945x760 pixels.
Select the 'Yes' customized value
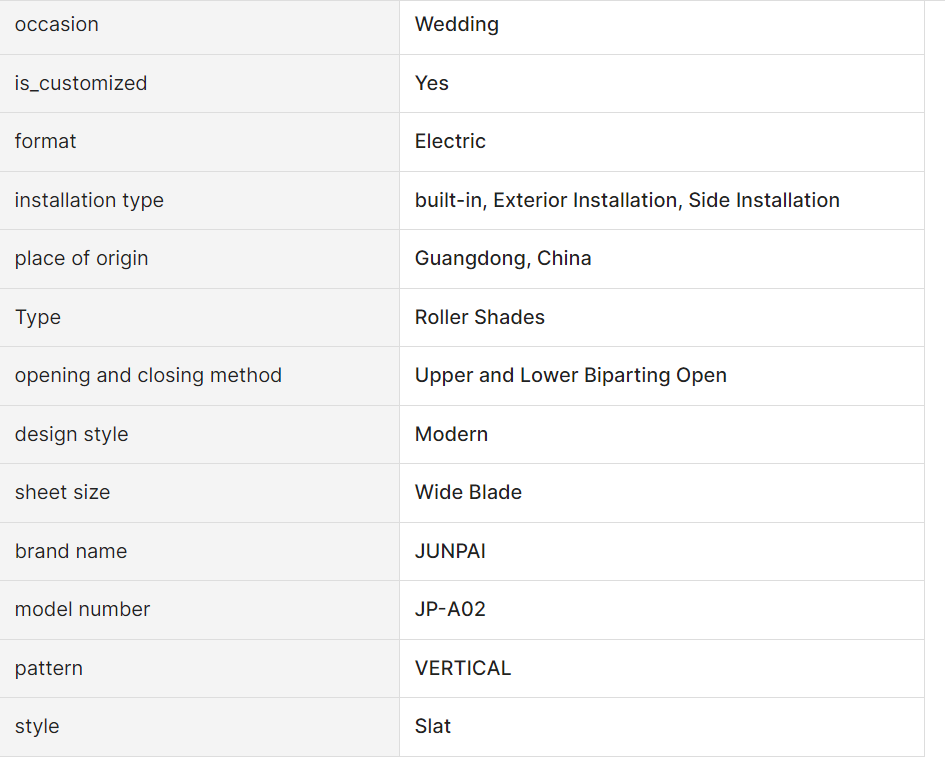(432, 83)
